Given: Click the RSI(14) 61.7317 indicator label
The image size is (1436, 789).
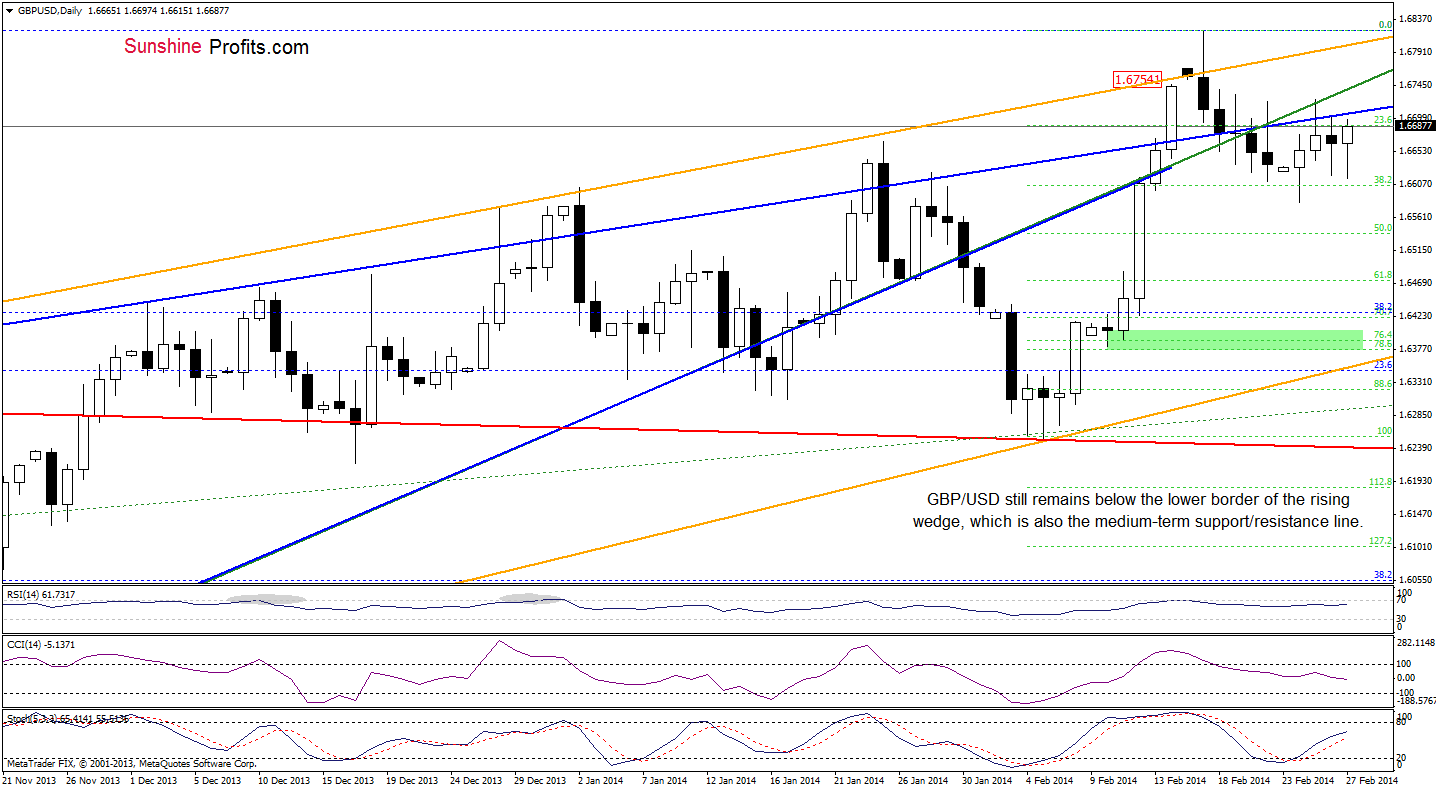Looking at the screenshot, I should pos(41,594).
